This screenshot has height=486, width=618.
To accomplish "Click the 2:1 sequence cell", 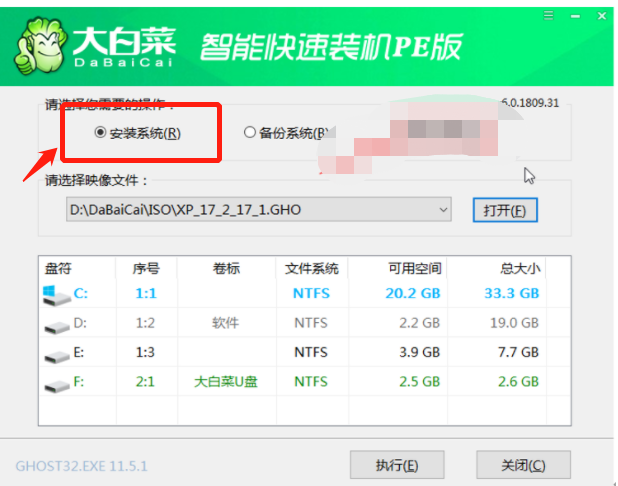I will (x=145, y=382).
